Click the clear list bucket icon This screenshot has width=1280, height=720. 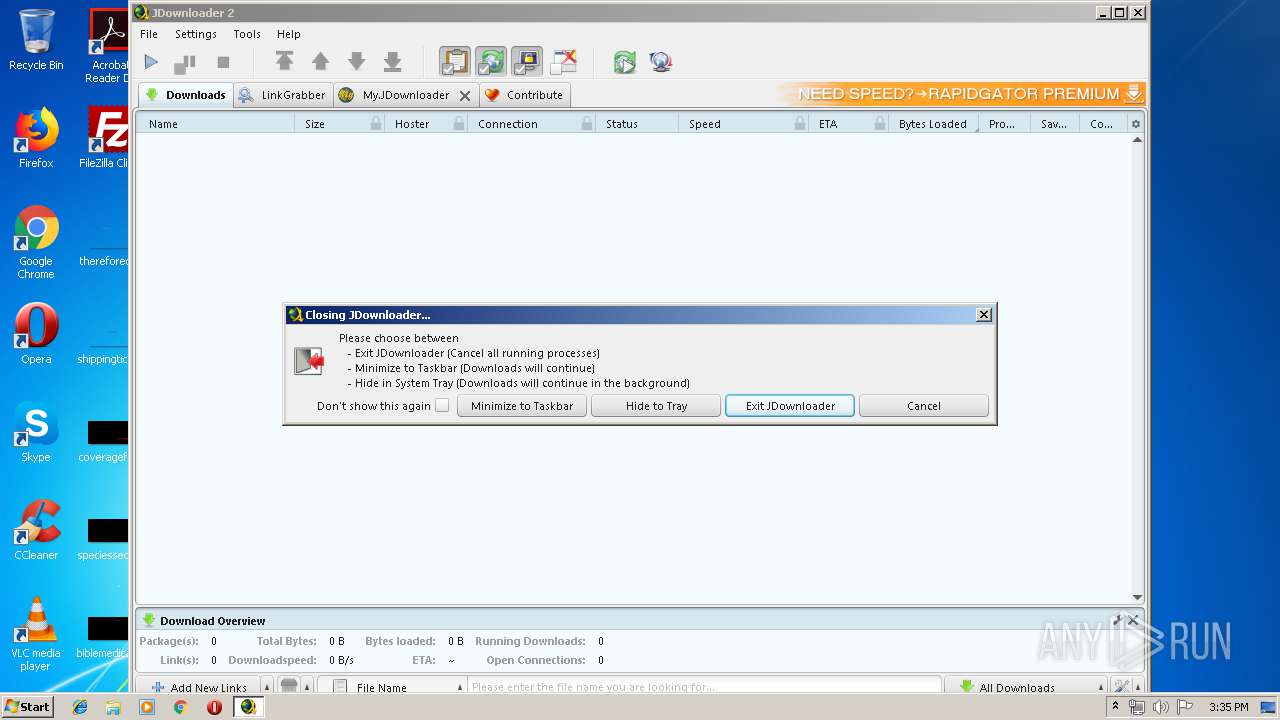click(x=289, y=687)
